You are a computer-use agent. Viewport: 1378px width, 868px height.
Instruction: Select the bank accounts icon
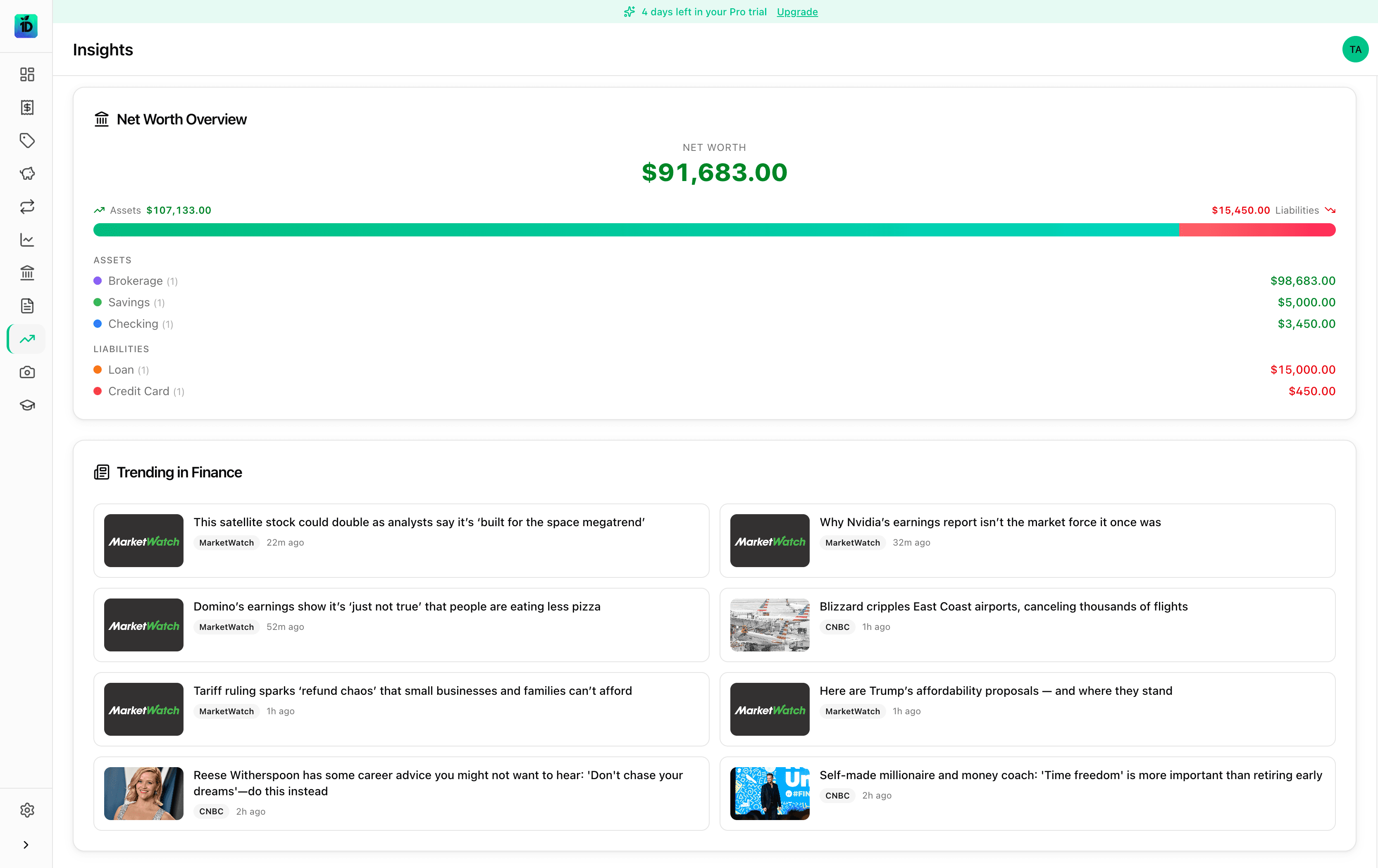26,273
